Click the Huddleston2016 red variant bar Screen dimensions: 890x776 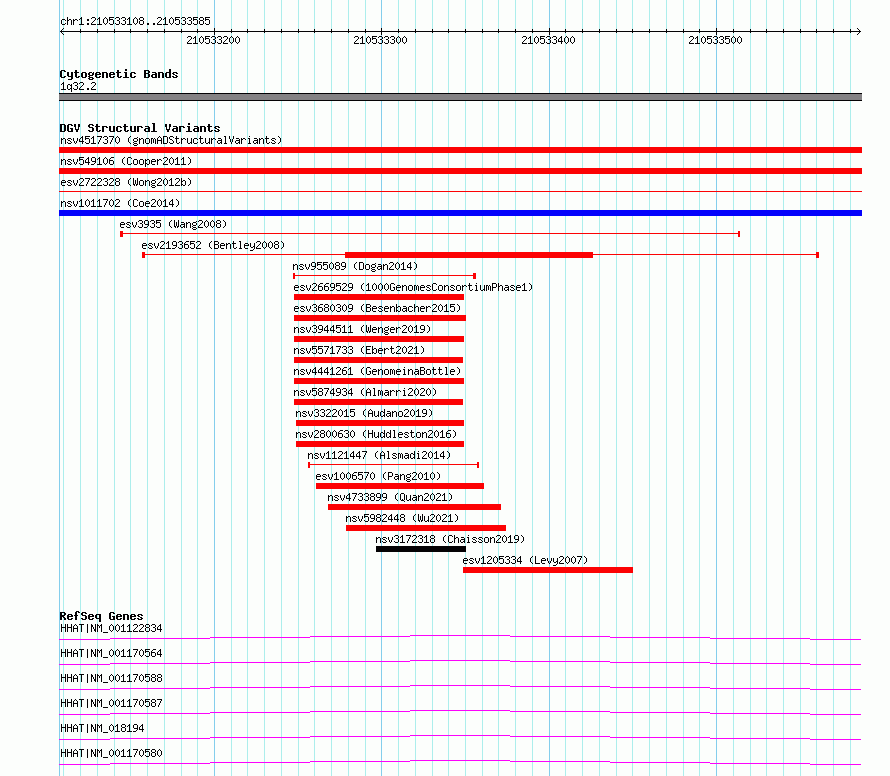click(380, 444)
